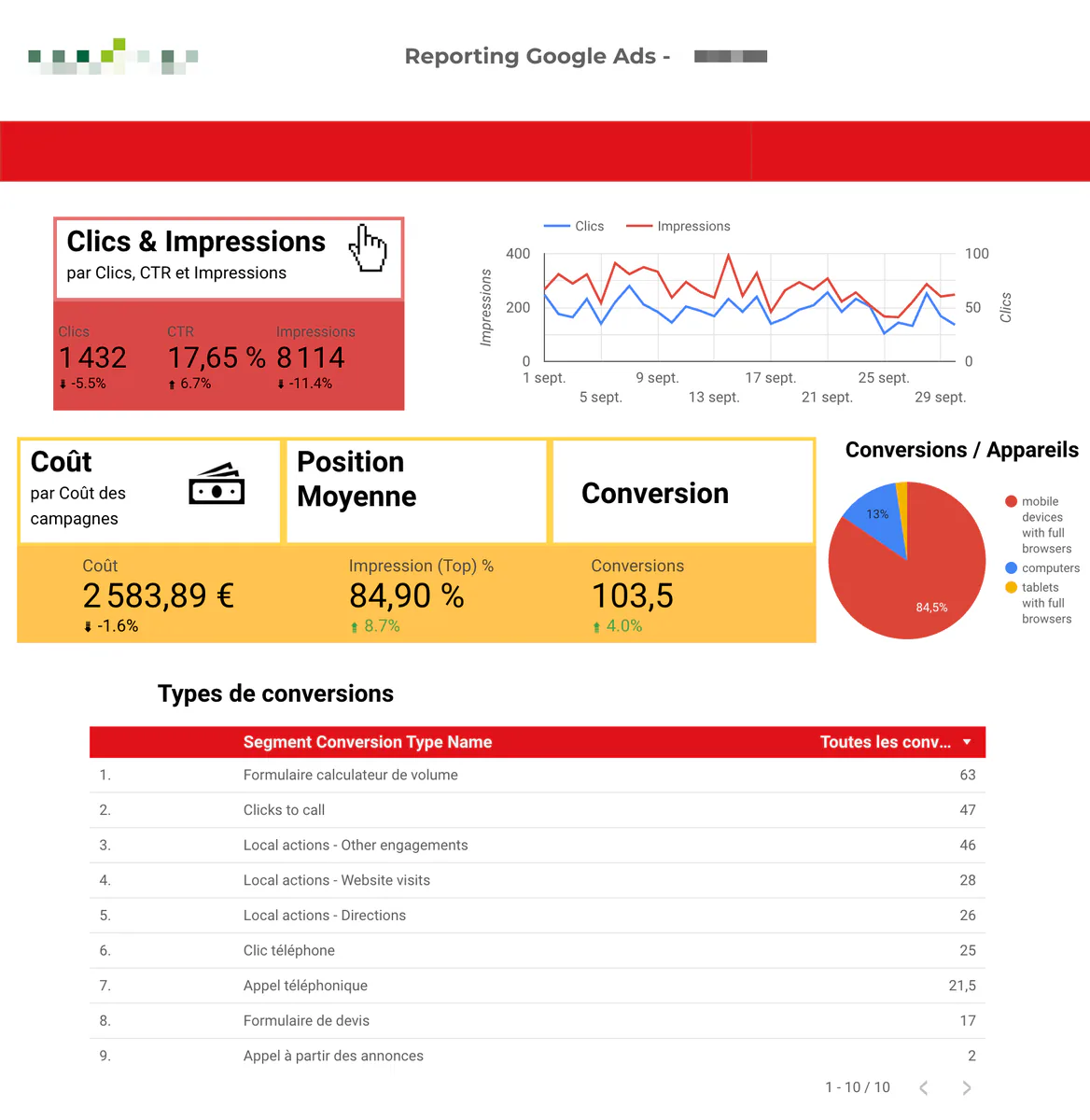Click the Coût card heading
This screenshot has width=1090, height=1120.
[62, 462]
